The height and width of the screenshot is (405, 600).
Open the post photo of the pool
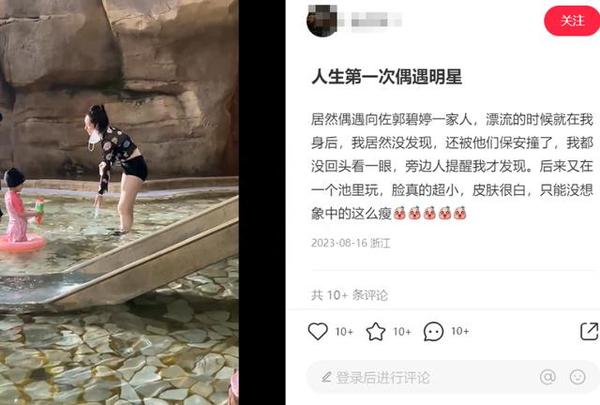coord(119,202)
